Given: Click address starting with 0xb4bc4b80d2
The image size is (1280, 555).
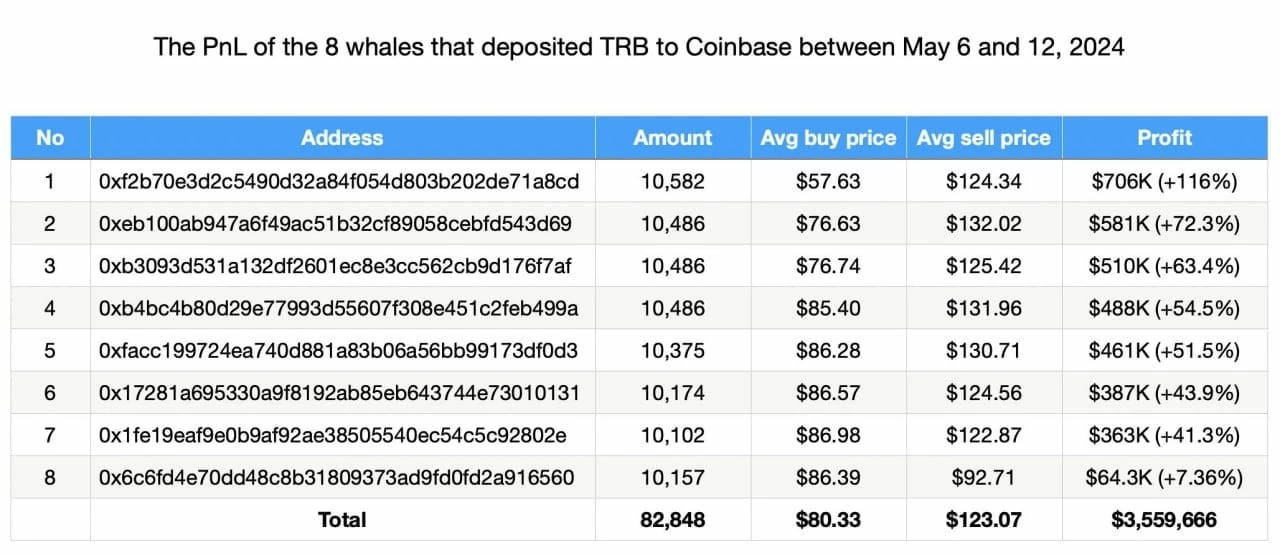Looking at the screenshot, I should pos(338,308).
